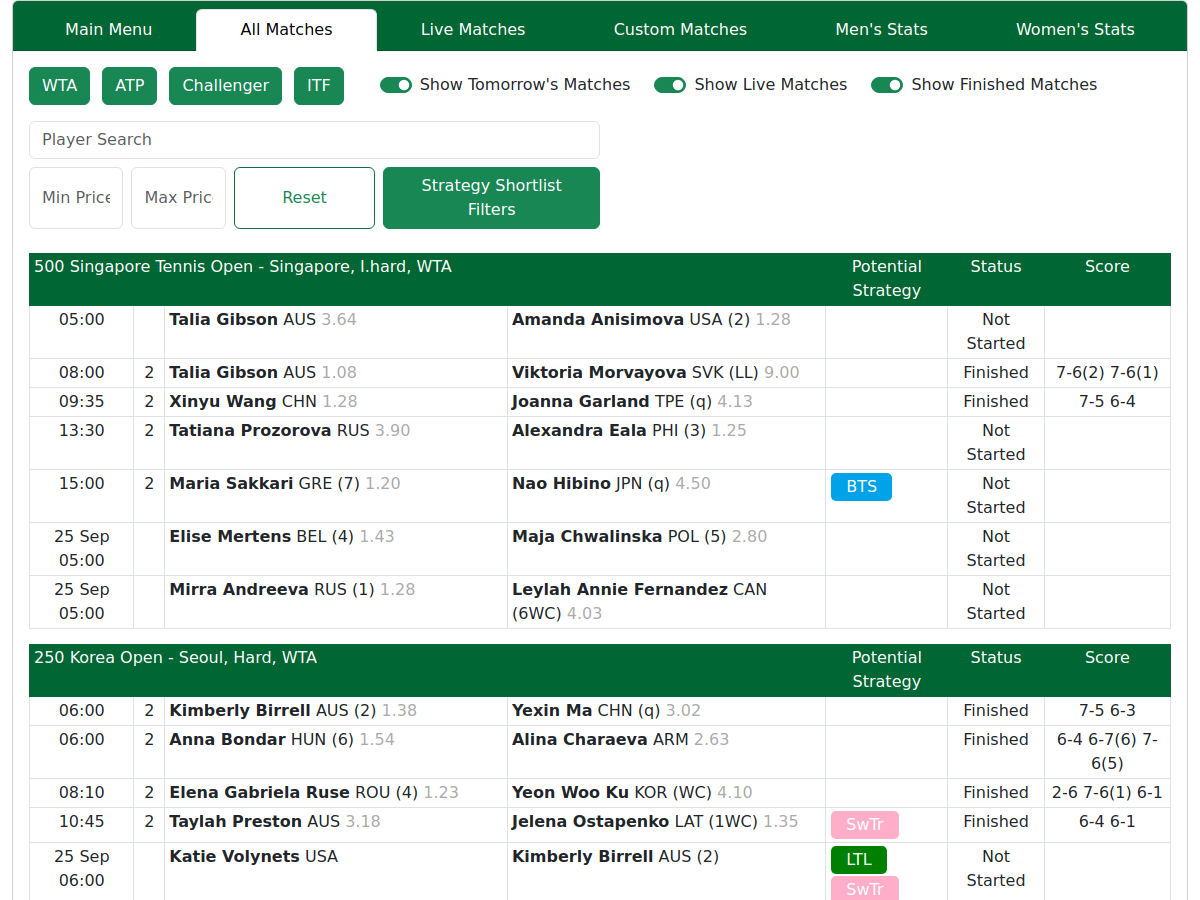The image size is (1200, 900).
Task: Click on Joanna Garland's name
Action: click(581, 402)
